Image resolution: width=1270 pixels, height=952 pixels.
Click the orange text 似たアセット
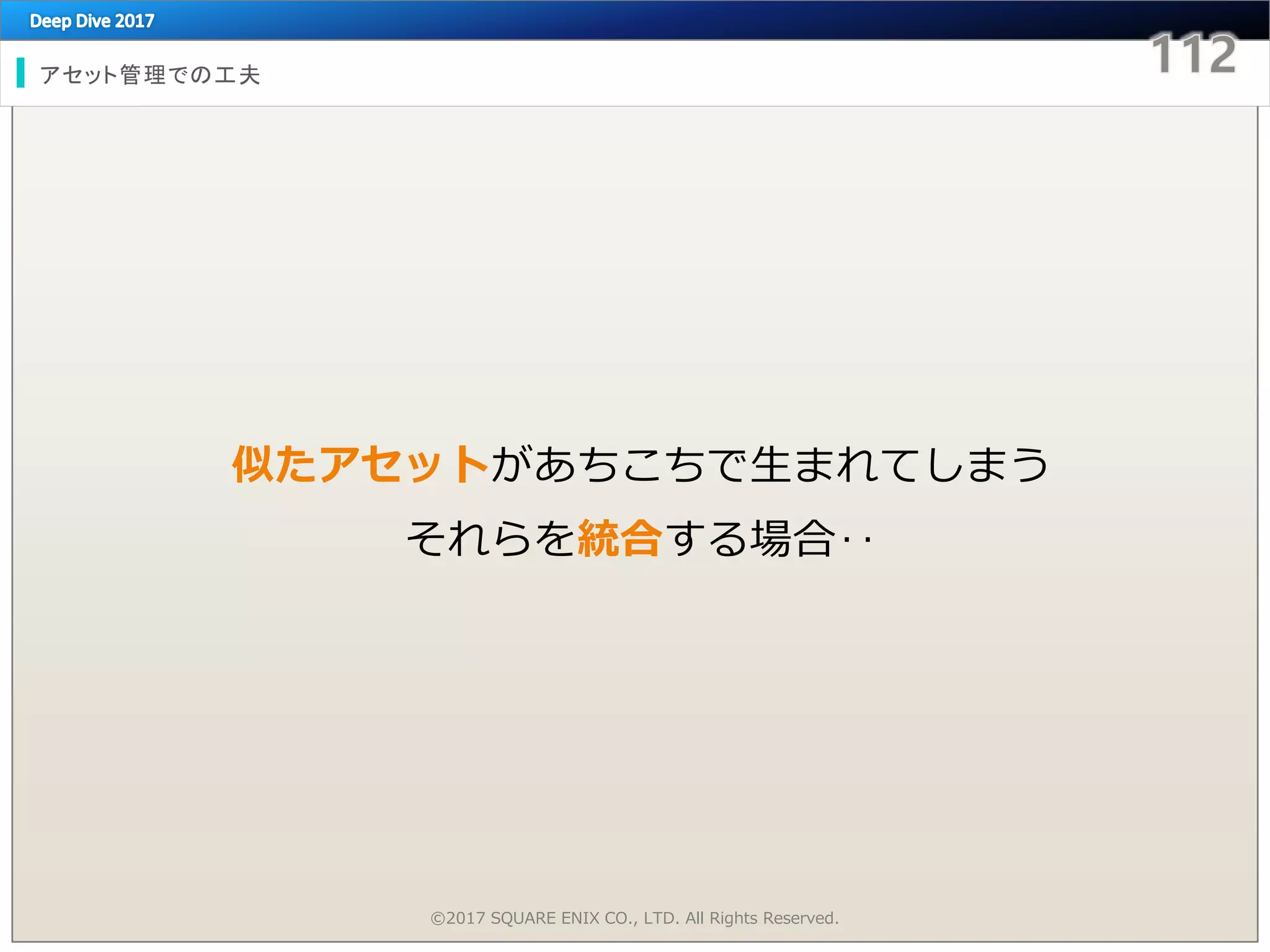[x=360, y=464]
